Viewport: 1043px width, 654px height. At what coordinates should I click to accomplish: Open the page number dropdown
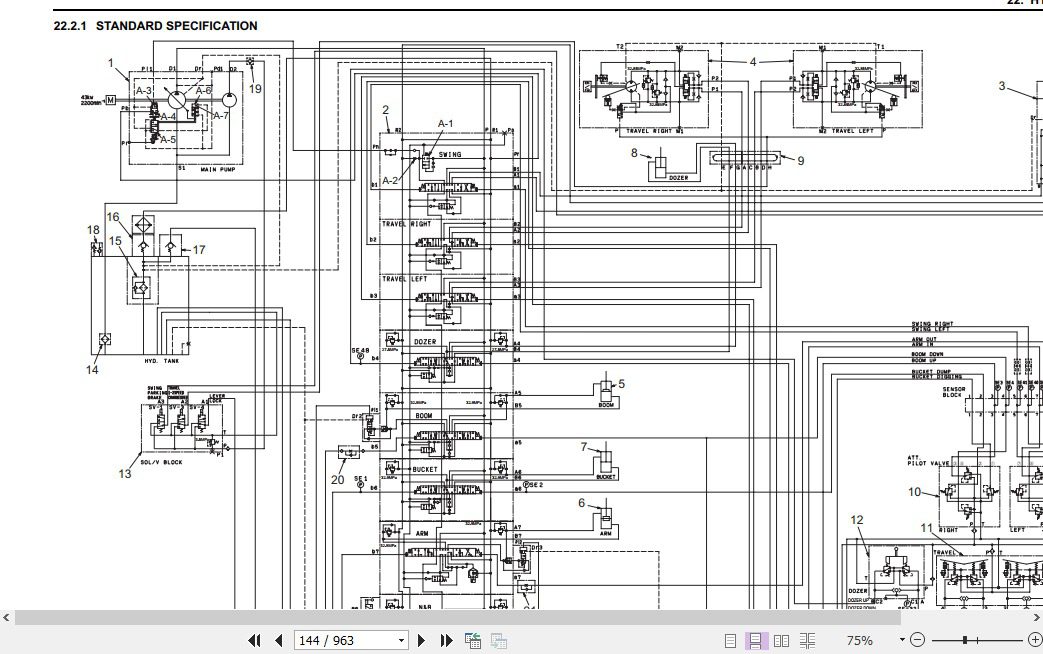(x=401, y=641)
